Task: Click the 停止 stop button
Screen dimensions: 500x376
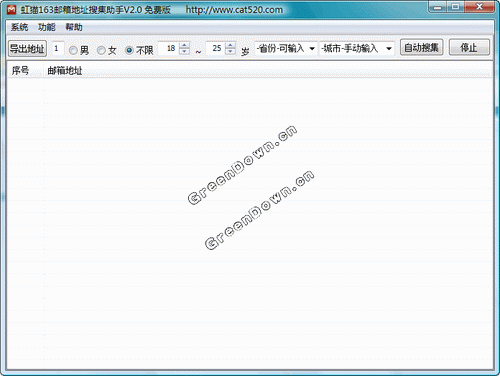Action: 469,48
